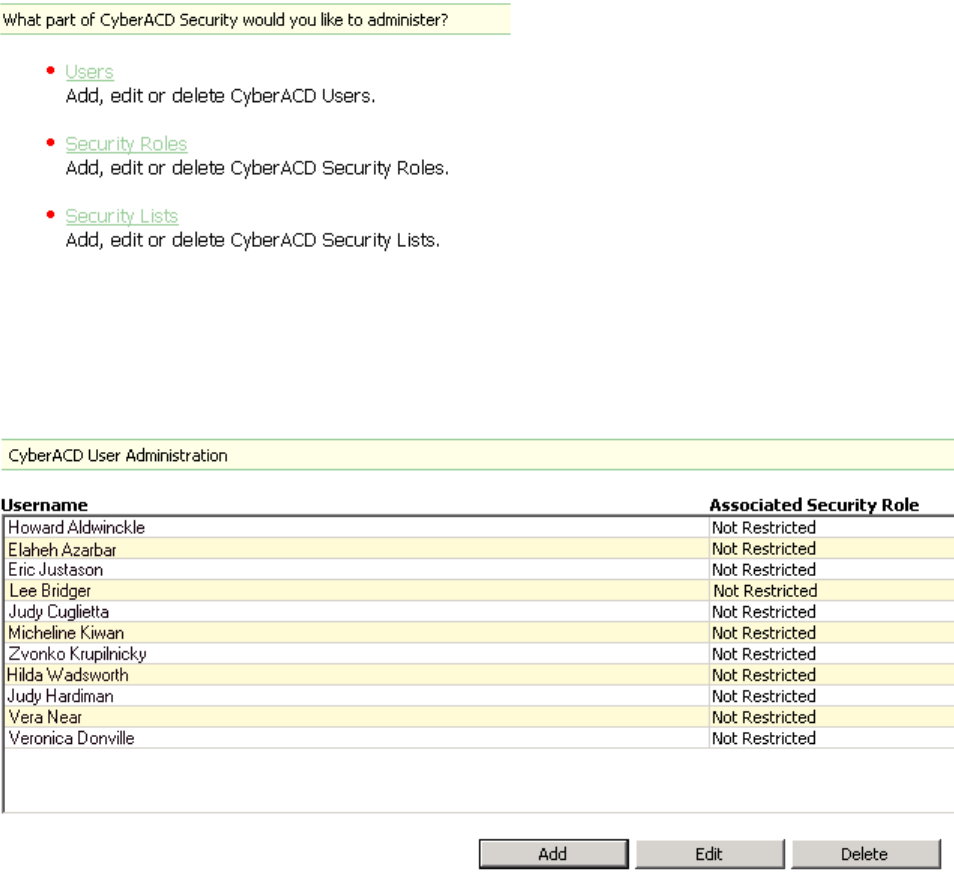This screenshot has height=885, width=954.
Task: Click Not Restricted role for Zvonko Krupilnicky
Action: 764,654
